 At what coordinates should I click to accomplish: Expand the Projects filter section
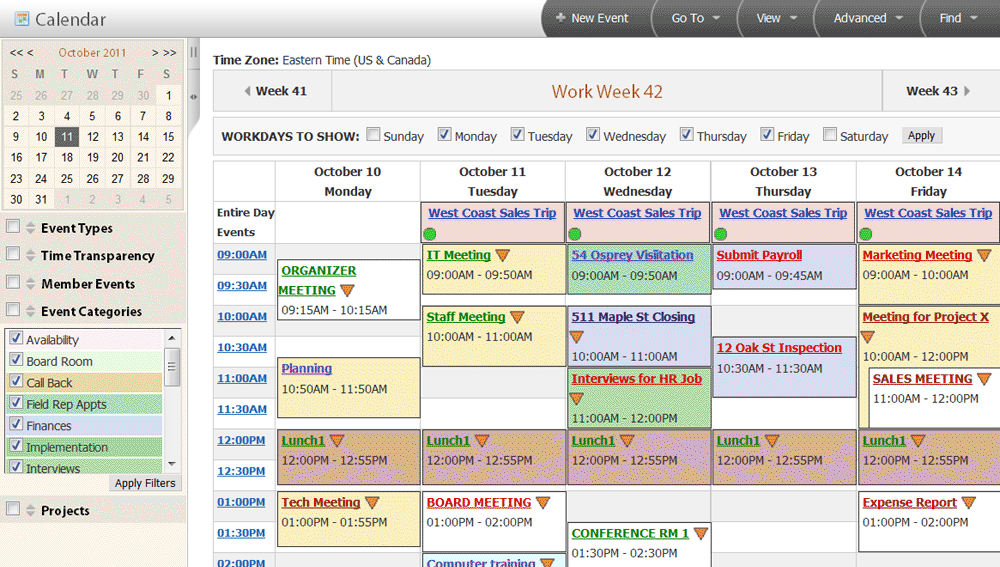click(x=30, y=510)
